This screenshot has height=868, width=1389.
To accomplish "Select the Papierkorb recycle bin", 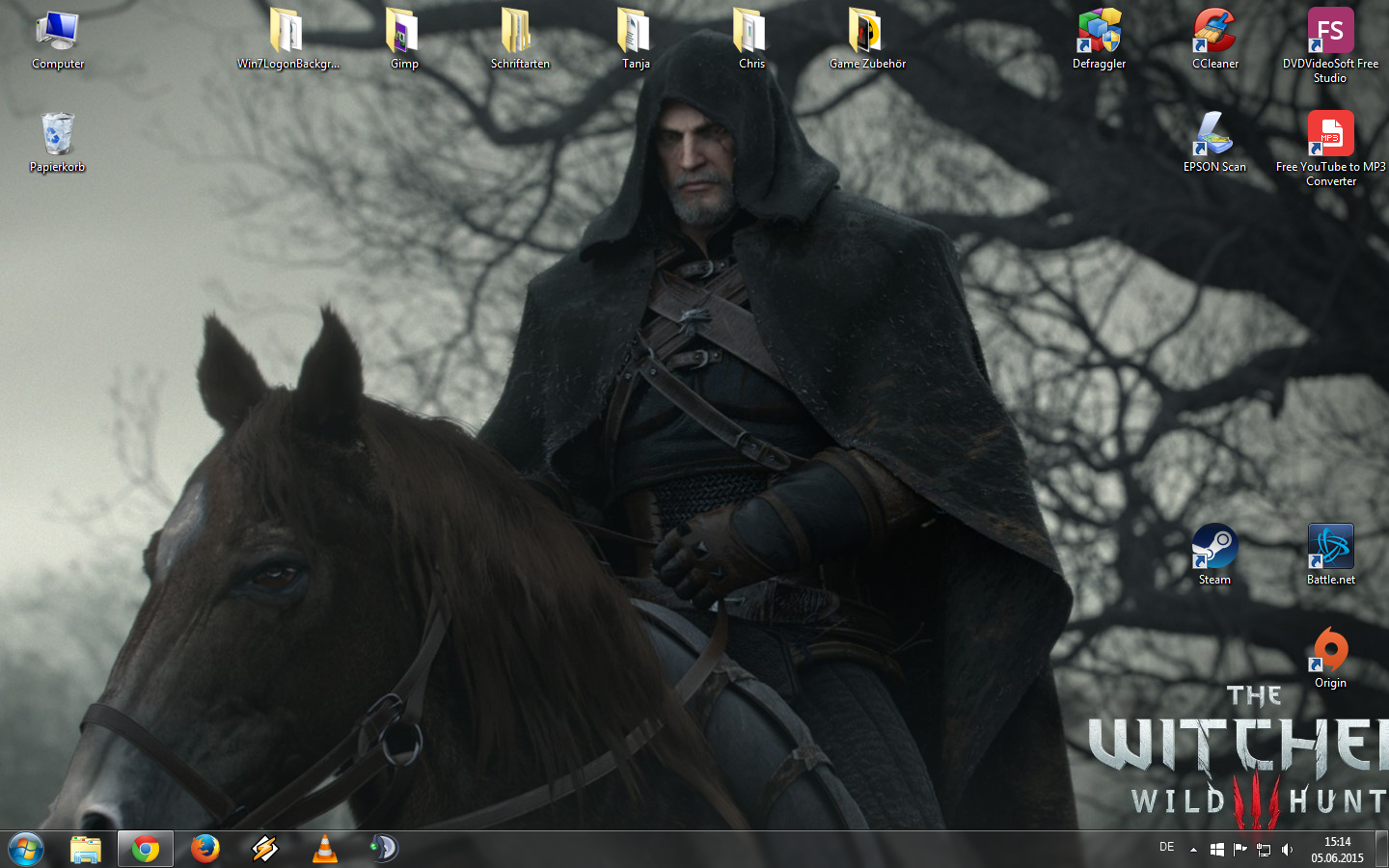I will click(58, 135).
